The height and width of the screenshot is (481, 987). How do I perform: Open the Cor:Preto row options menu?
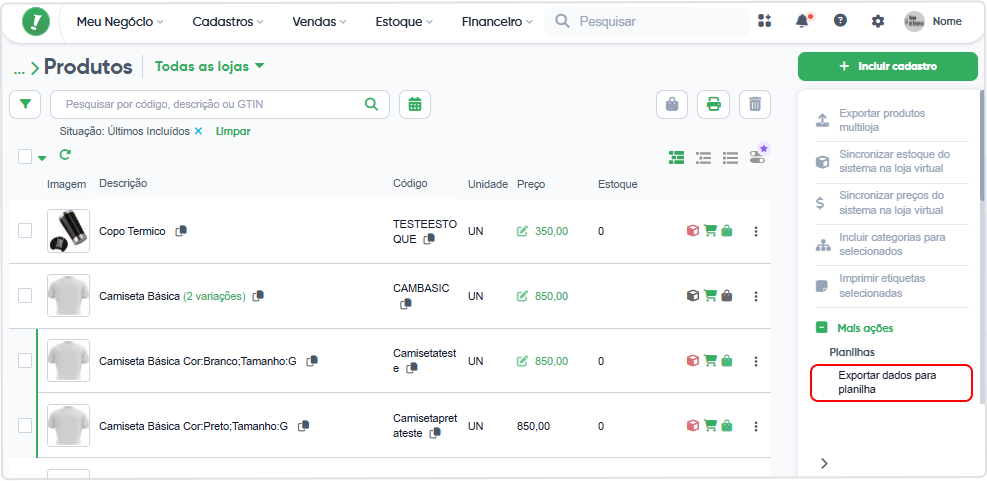point(755,426)
